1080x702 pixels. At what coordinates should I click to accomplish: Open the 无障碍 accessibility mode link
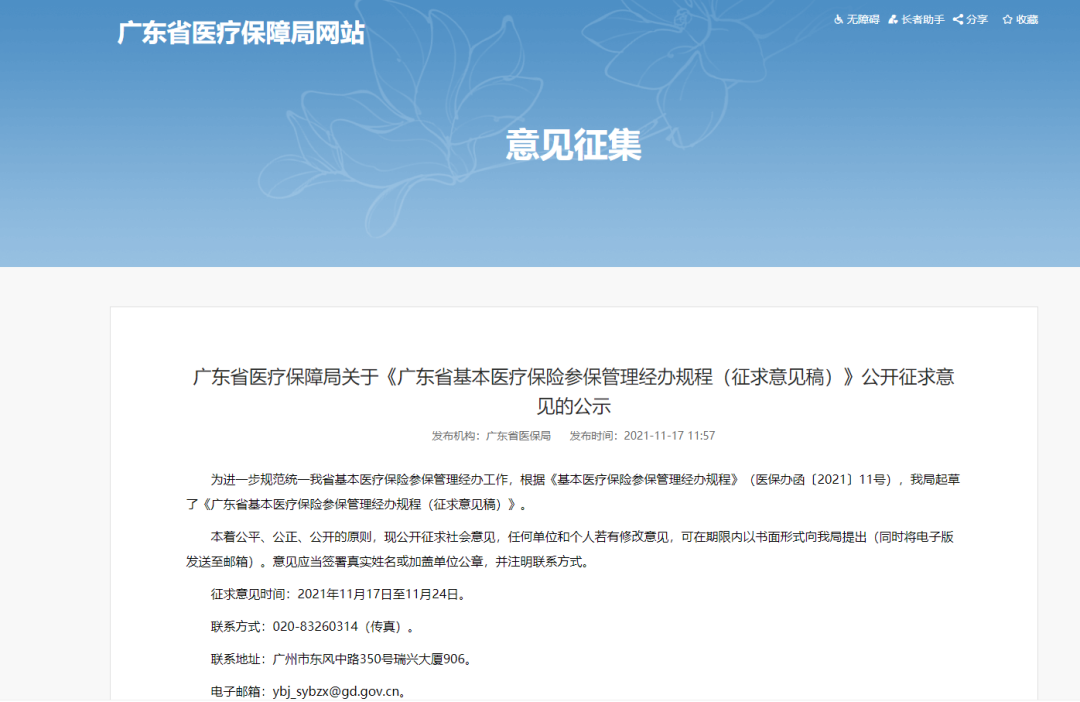pos(863,19)
